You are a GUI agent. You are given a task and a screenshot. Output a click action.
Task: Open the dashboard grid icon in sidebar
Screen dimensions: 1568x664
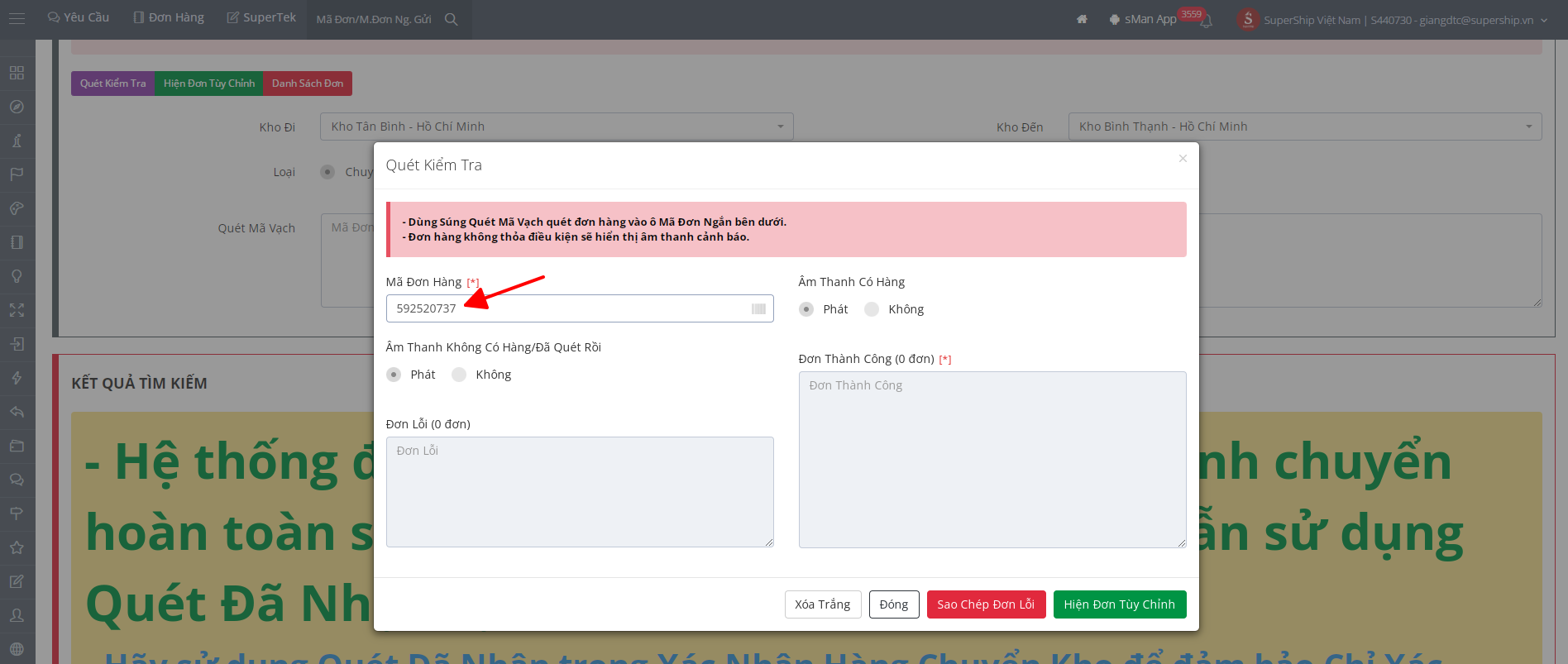click(x=17, y=73)
